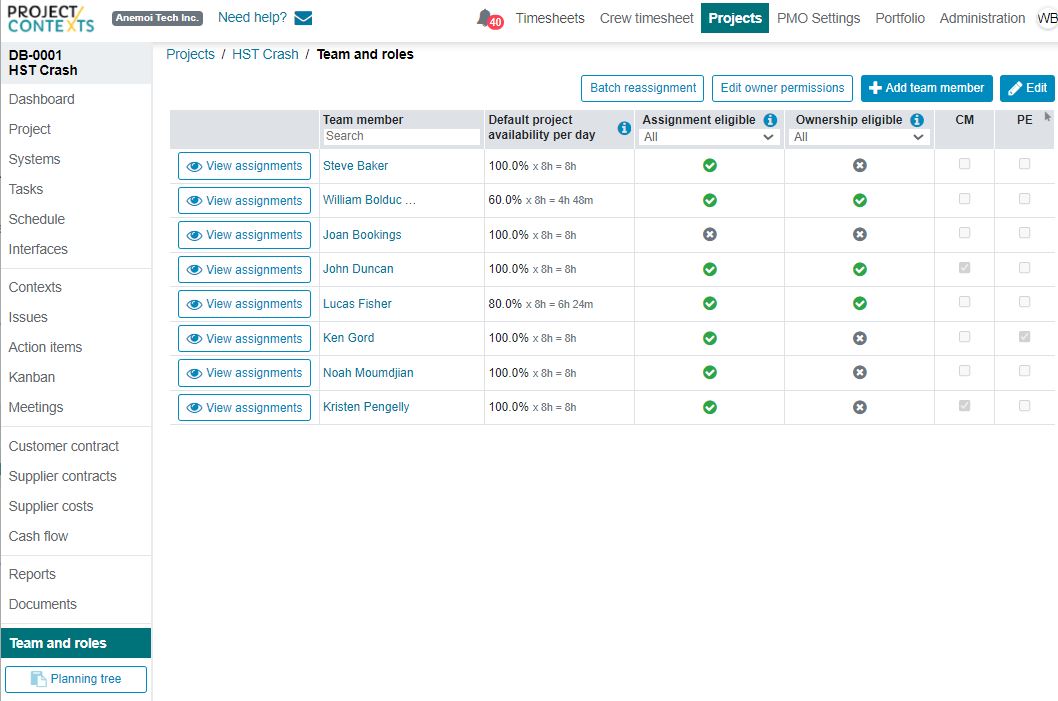Viewport: 1058px width, 701px height.
Task: Click Edit owner permissions button
Action: pyautogui.click(x=782, y=88)
